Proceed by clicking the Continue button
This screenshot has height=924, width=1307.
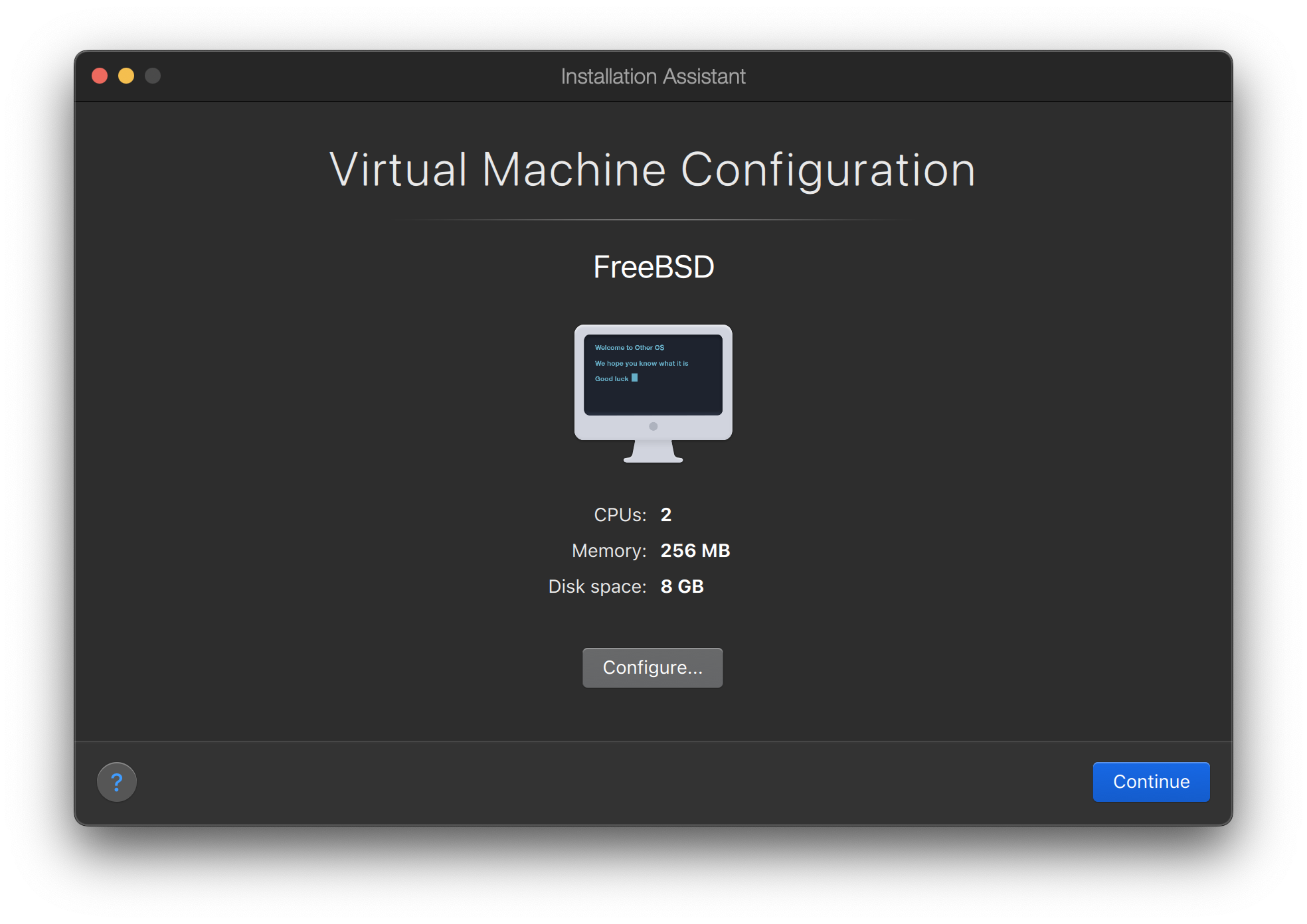[x=1151, y=781]
